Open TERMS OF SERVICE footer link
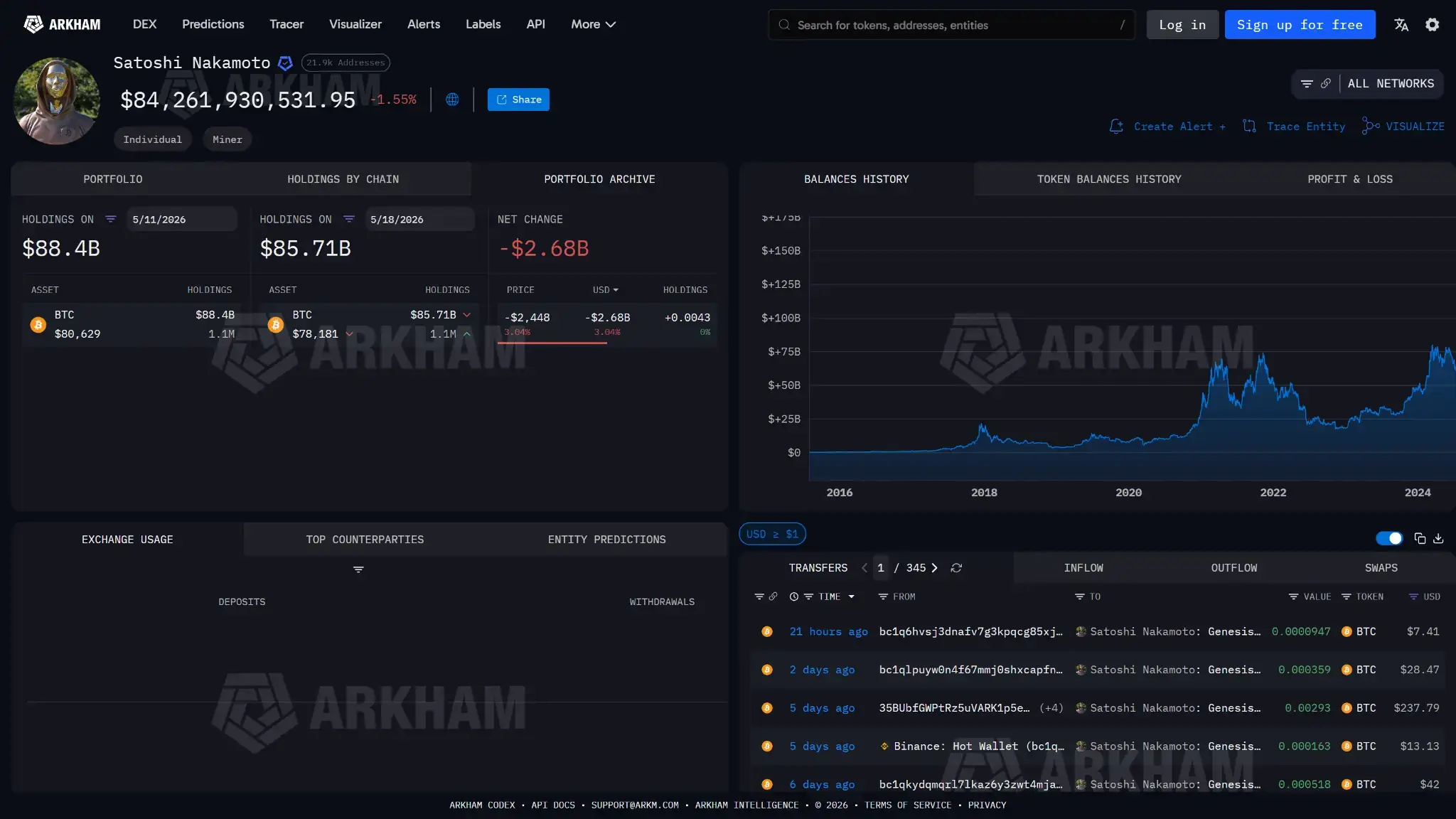Image resolution: width=1456 pixels, height=819 pixels. tap(908, 805)
